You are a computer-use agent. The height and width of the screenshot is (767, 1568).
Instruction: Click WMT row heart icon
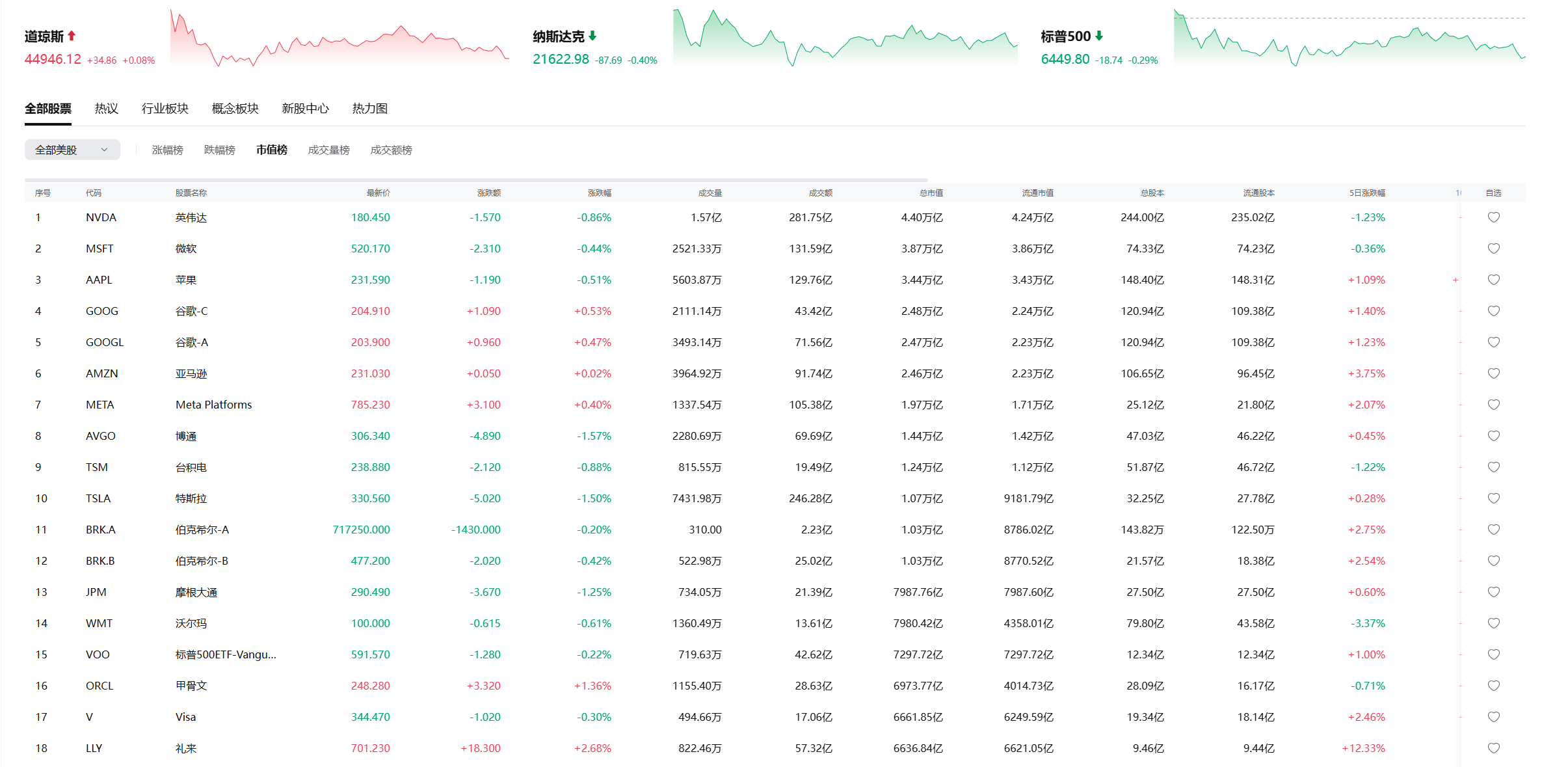1493,623
